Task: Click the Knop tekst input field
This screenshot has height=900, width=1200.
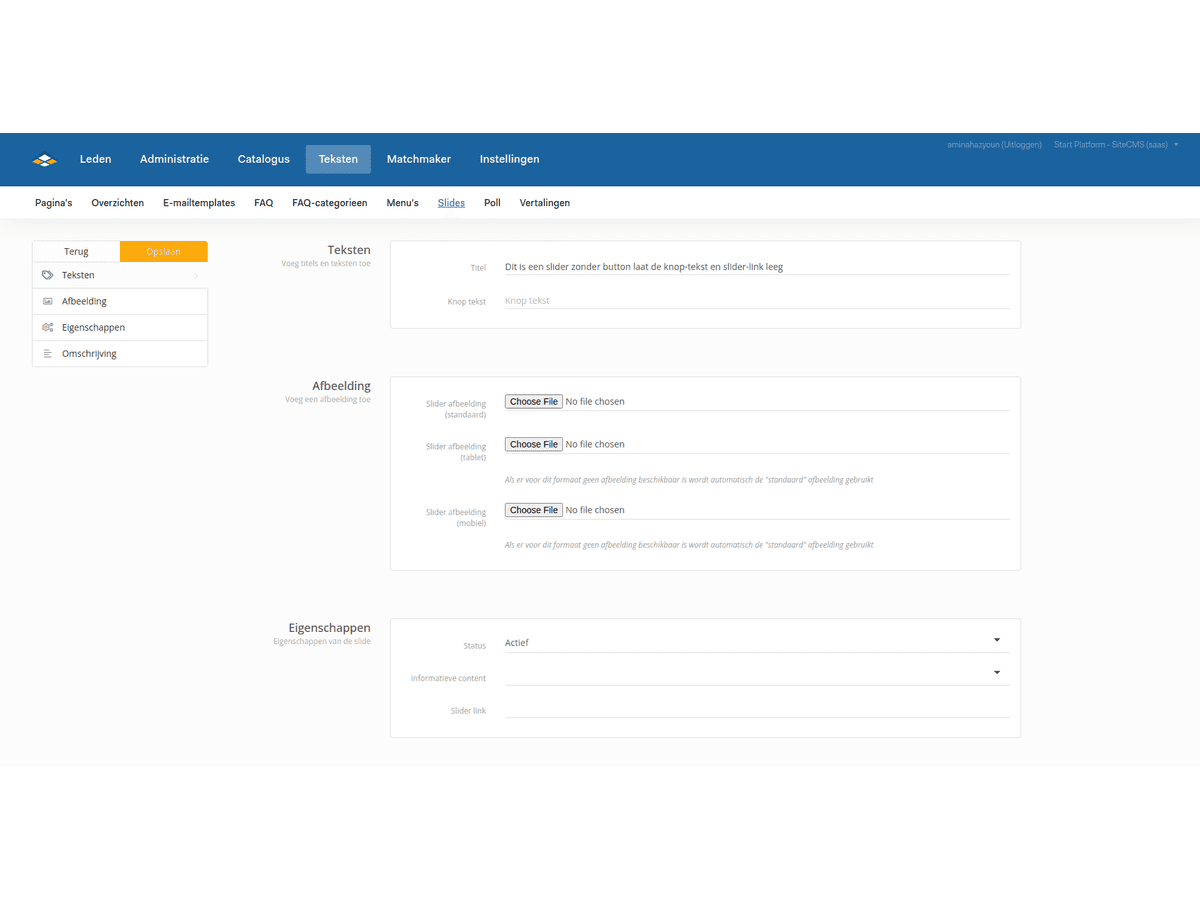Action: tap(756, 301)
